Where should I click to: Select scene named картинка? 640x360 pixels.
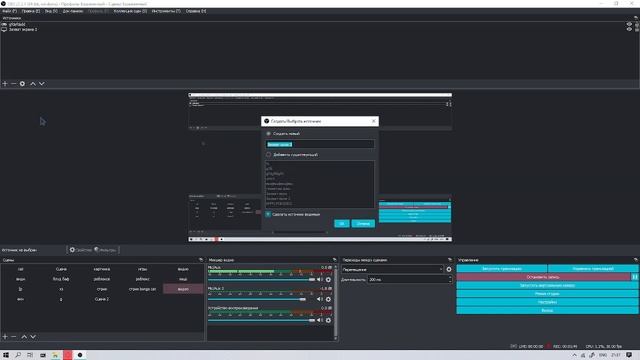point(102,269)
